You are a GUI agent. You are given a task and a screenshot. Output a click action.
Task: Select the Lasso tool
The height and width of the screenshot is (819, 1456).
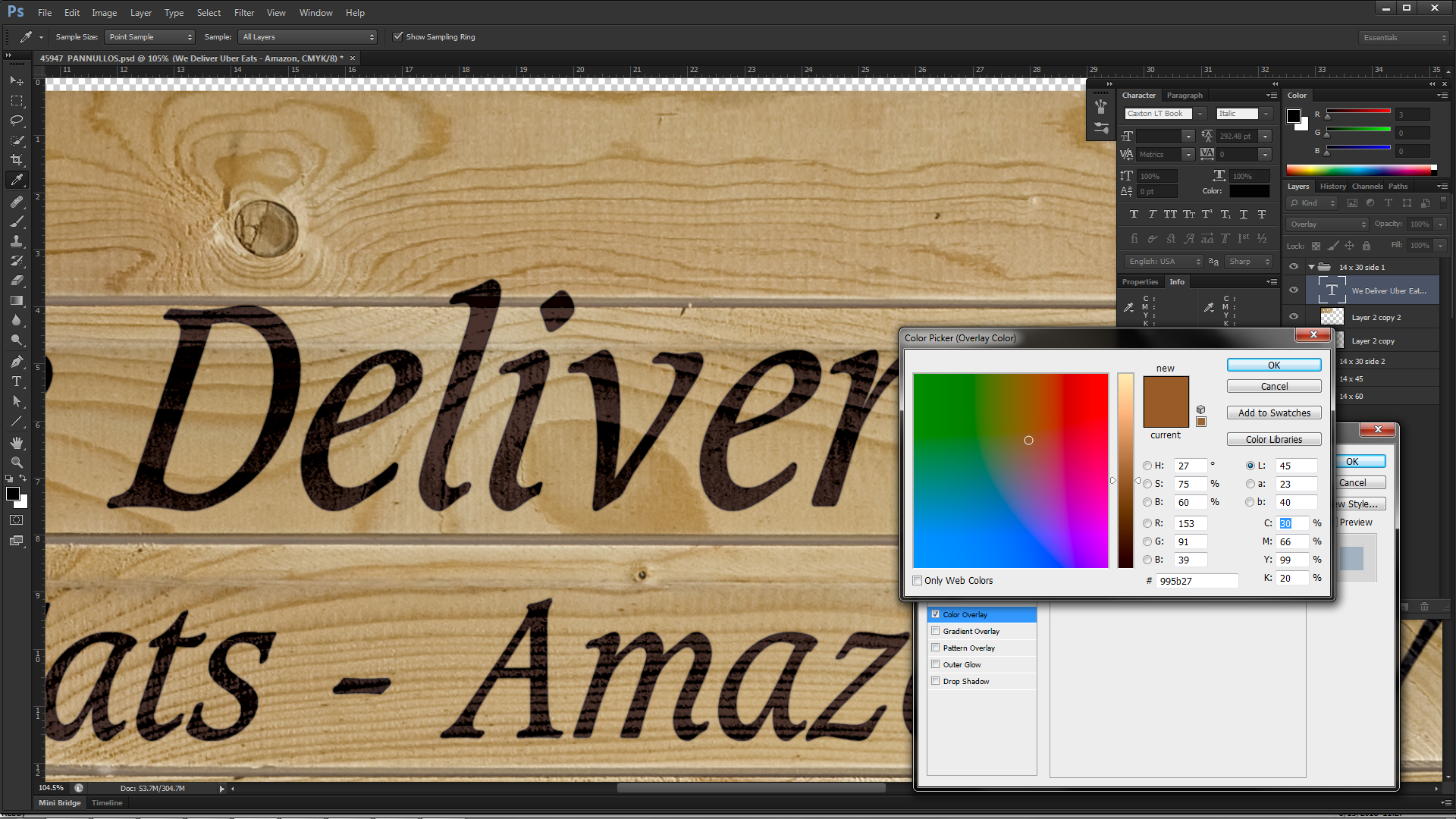pyautogui.click(x=16, y=120)
